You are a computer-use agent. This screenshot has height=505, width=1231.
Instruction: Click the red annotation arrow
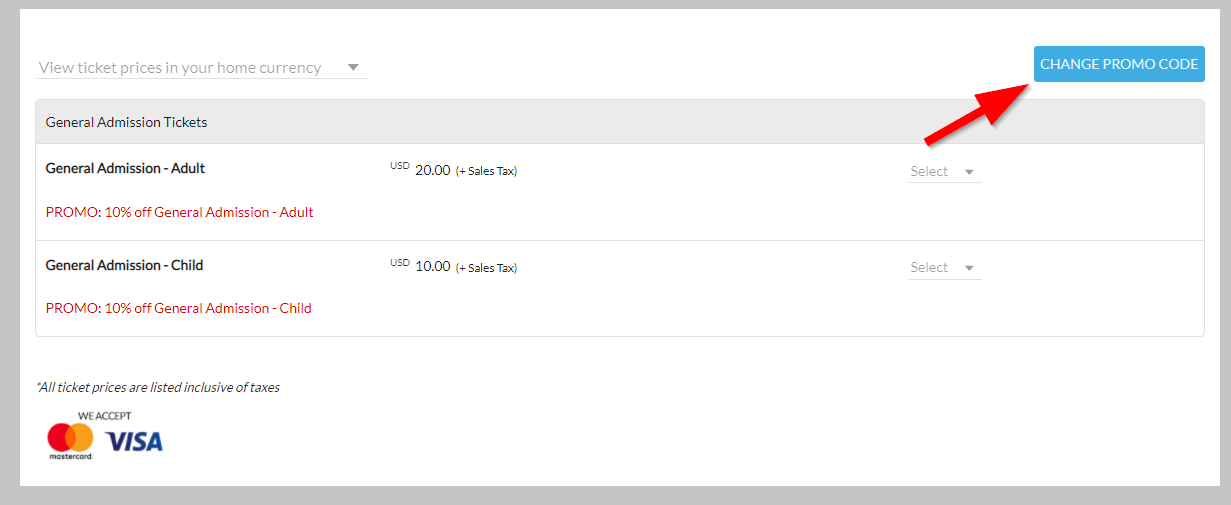pyautogui.click(x=977, y=112)
